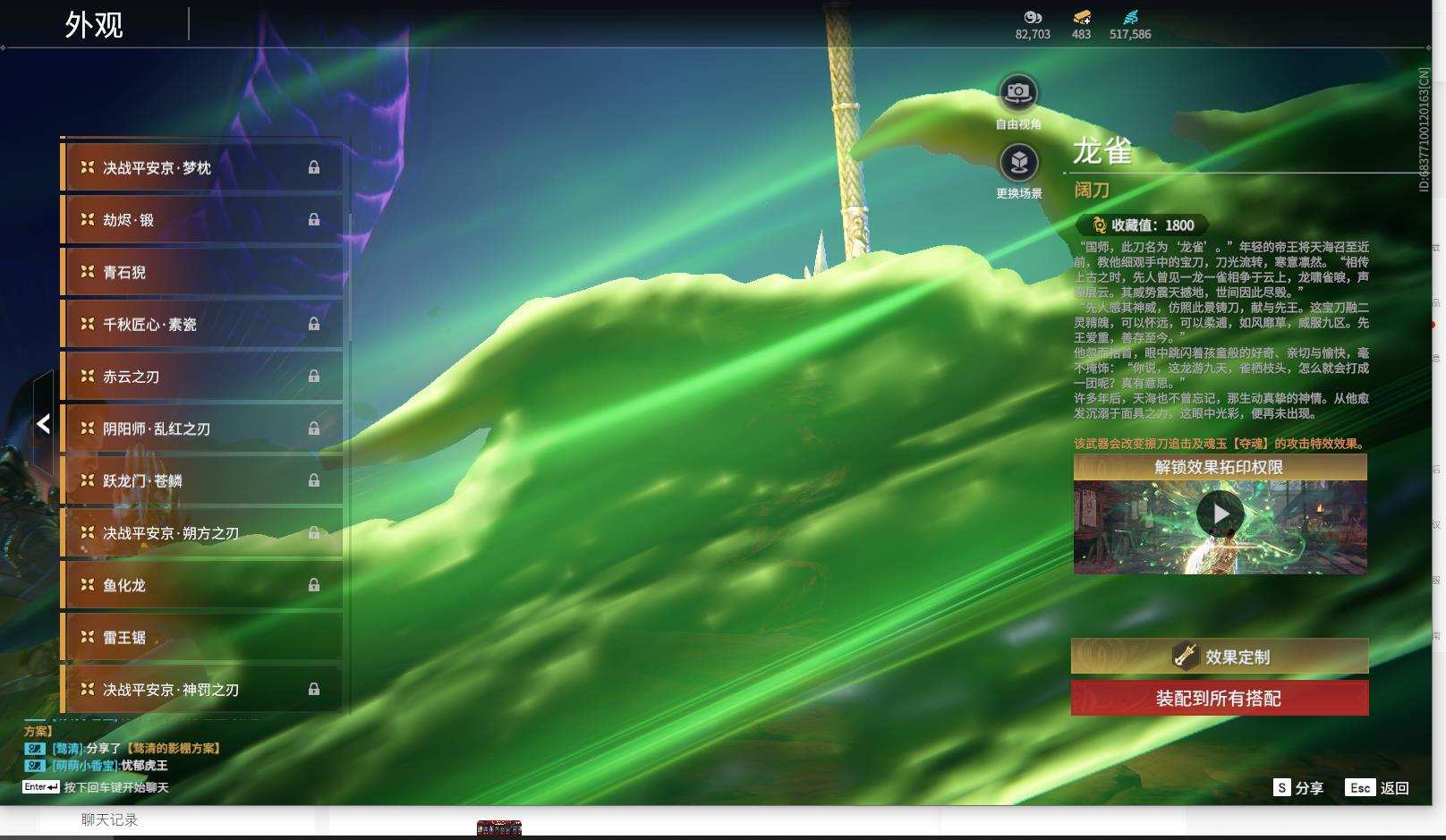
Task: Click the skin icon left of 雷王锯
Action: [x=88, y=637]
